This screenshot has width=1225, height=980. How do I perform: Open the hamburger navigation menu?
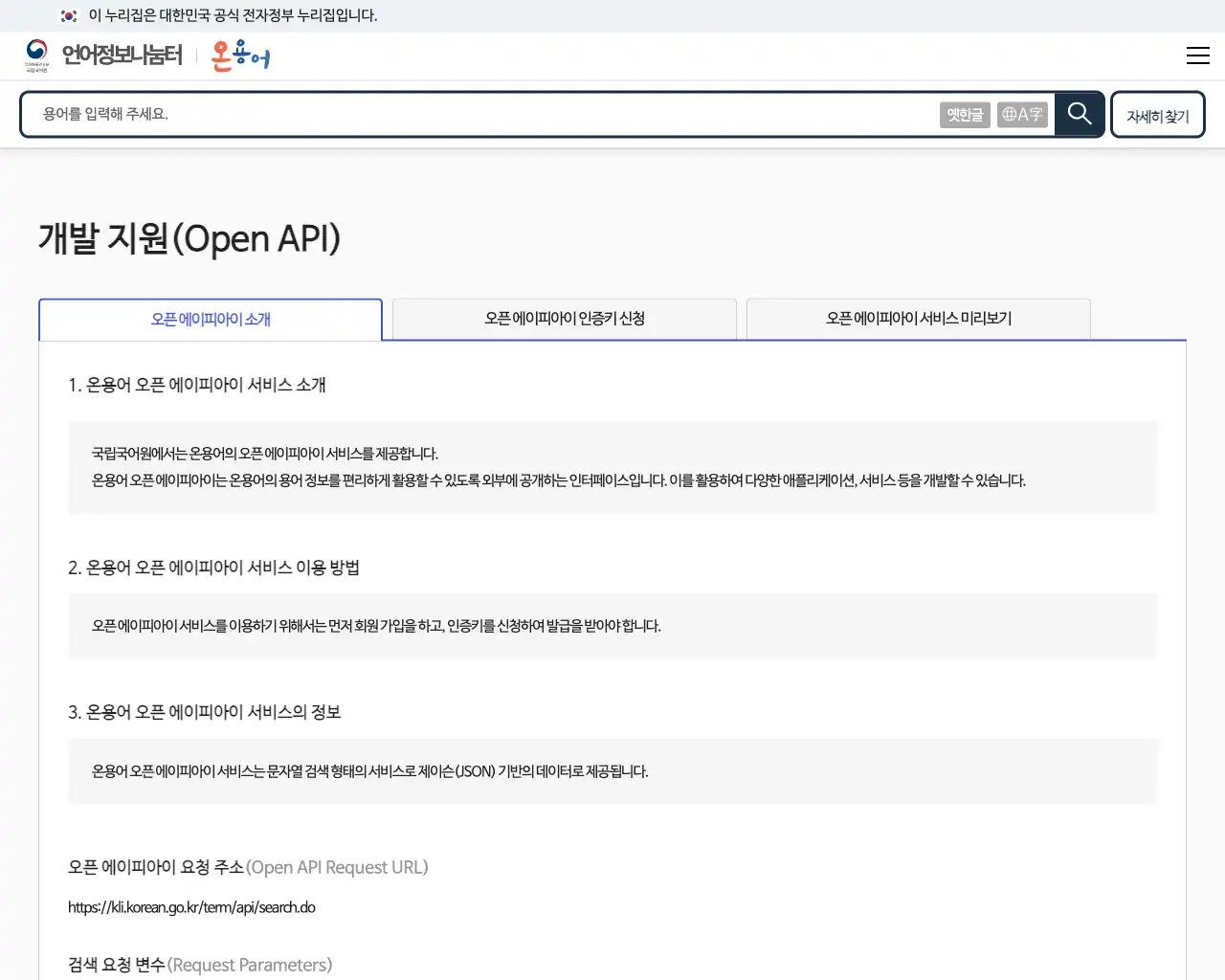1197,56
